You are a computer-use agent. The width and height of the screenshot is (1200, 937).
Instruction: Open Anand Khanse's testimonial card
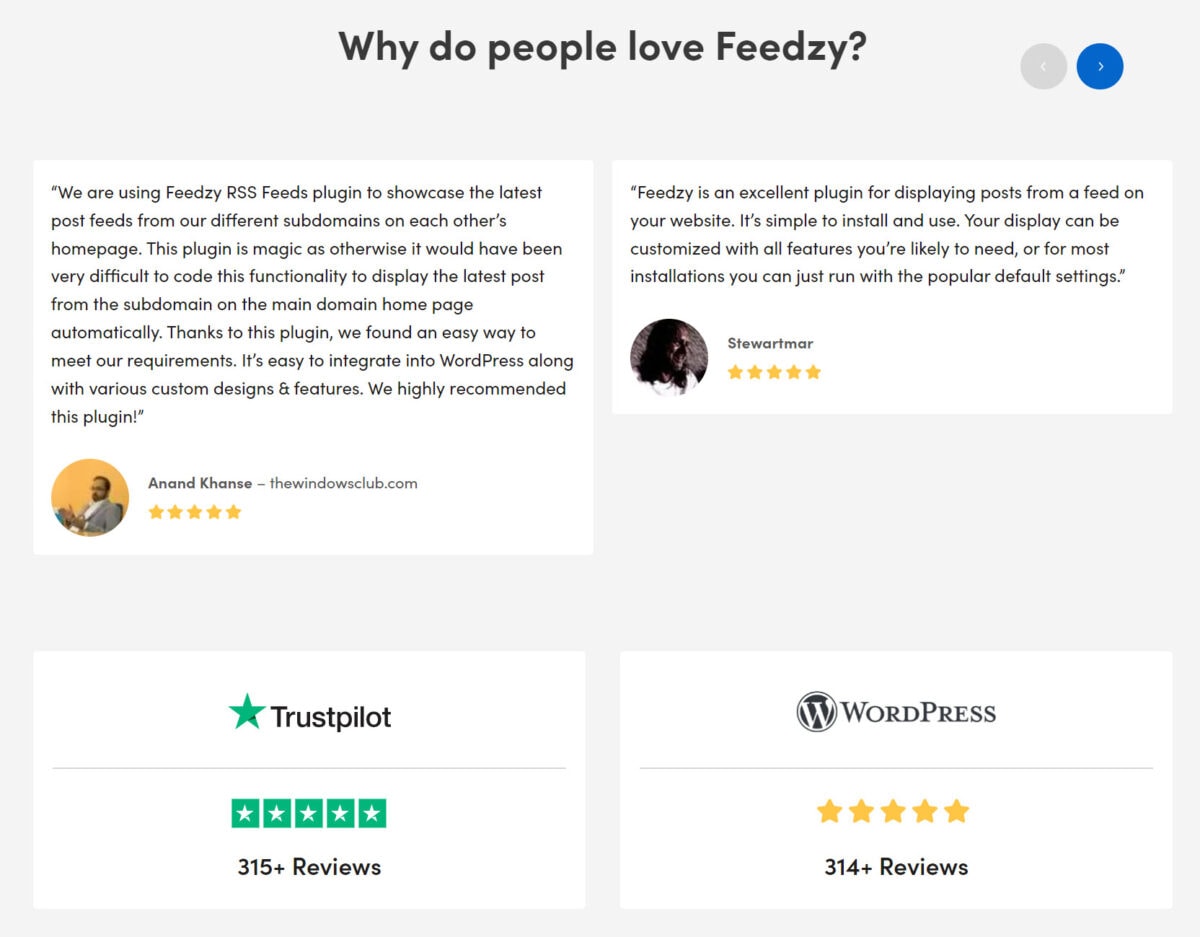pyautogui.click(x=312, y=355)
